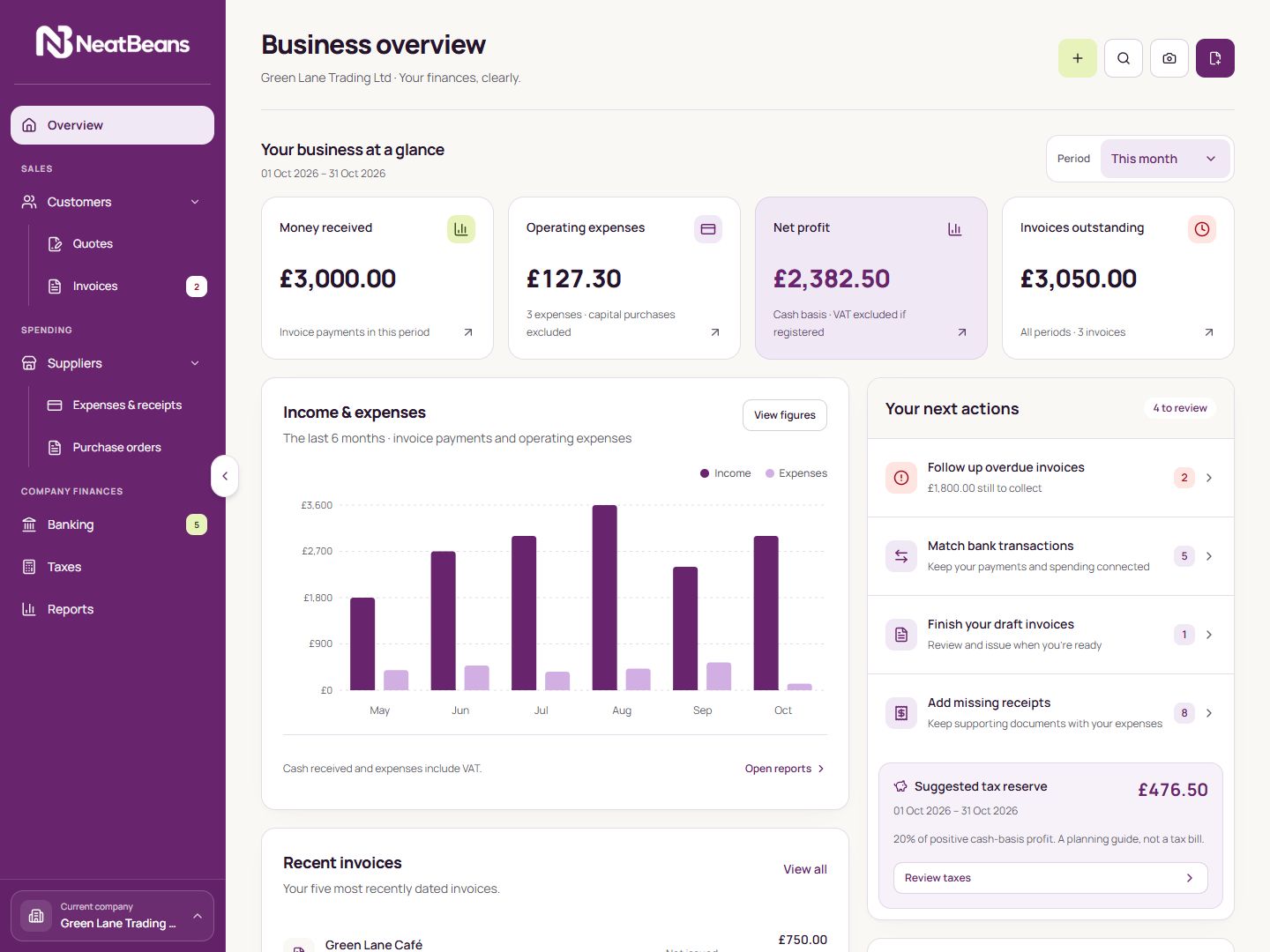The image size is (1270, 952).
Task: Click the NeatBeans logo
Action: coord(112,42)
